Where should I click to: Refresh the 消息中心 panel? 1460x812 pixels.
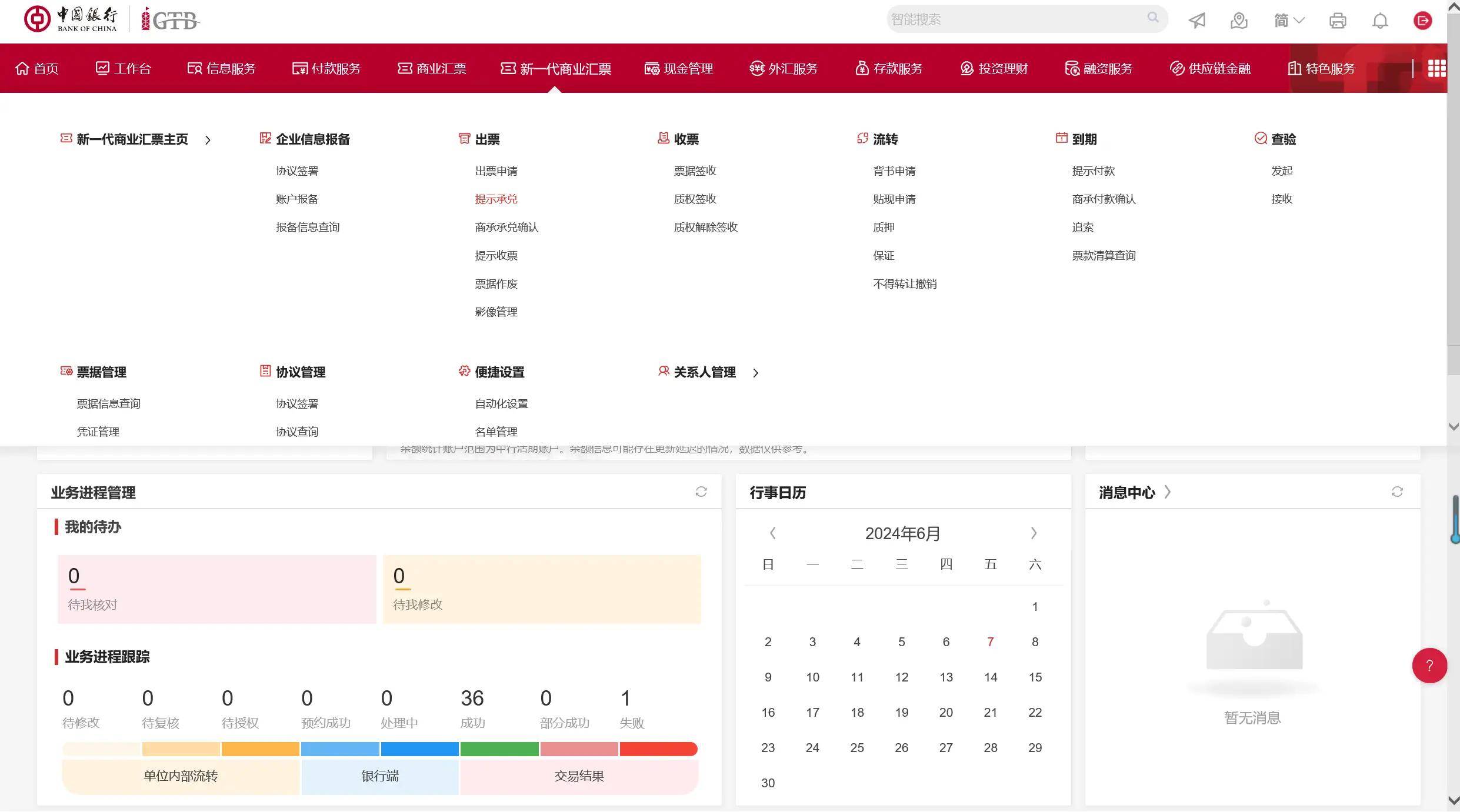point(1397,492)
